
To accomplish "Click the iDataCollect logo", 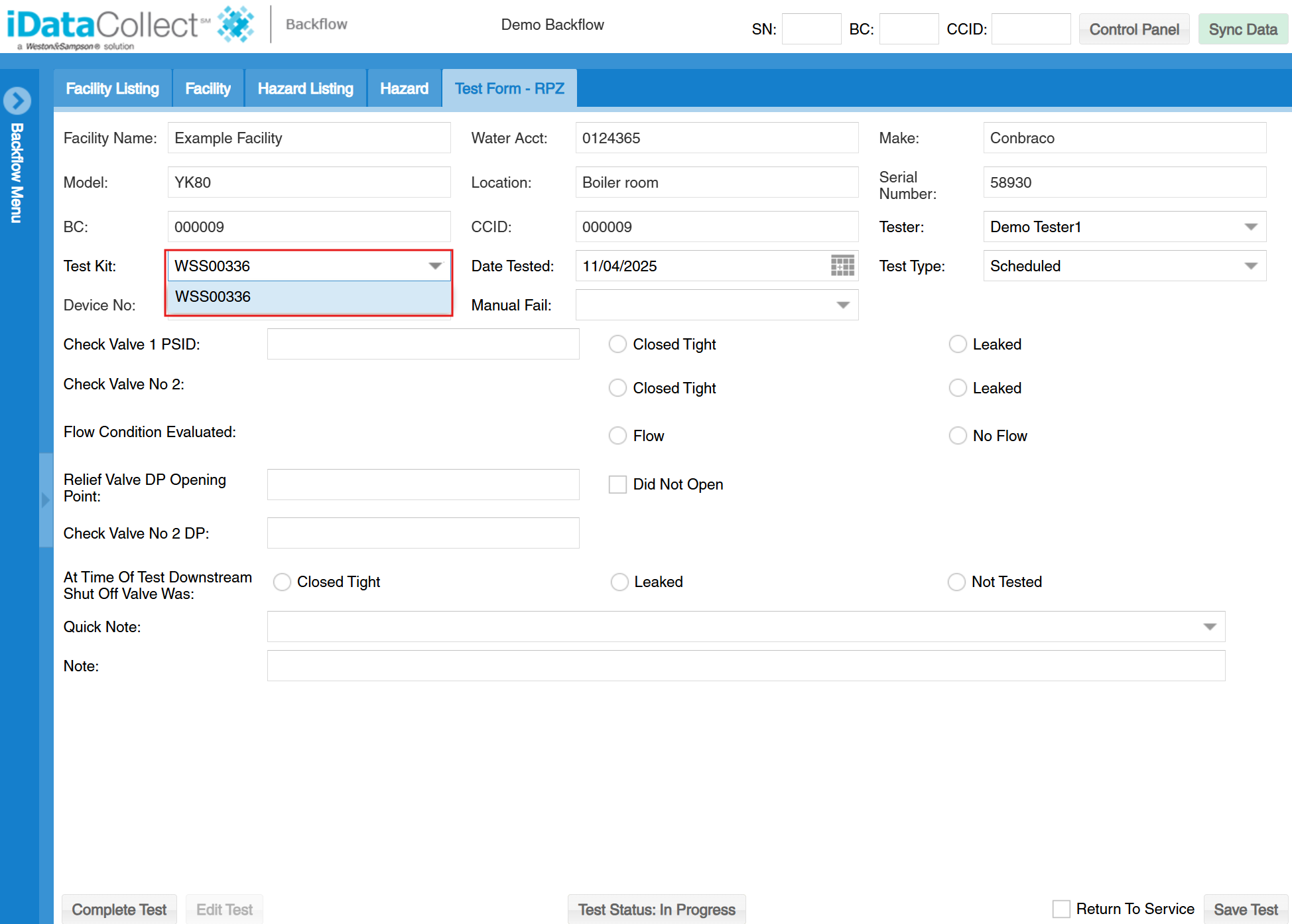I will click(99, 22).
